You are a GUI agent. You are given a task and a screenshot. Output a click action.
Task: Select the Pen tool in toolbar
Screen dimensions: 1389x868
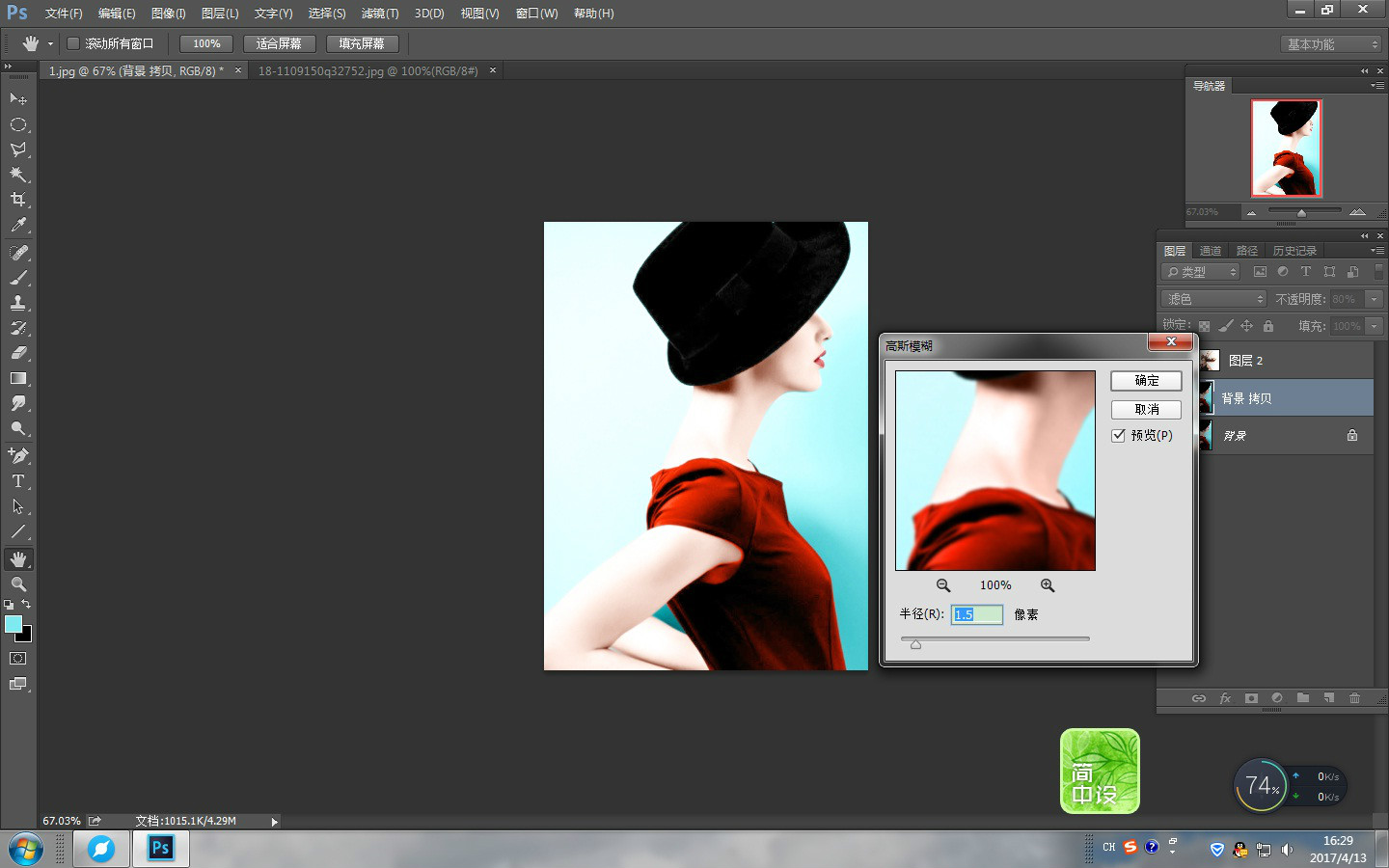[x=18, y=455]
